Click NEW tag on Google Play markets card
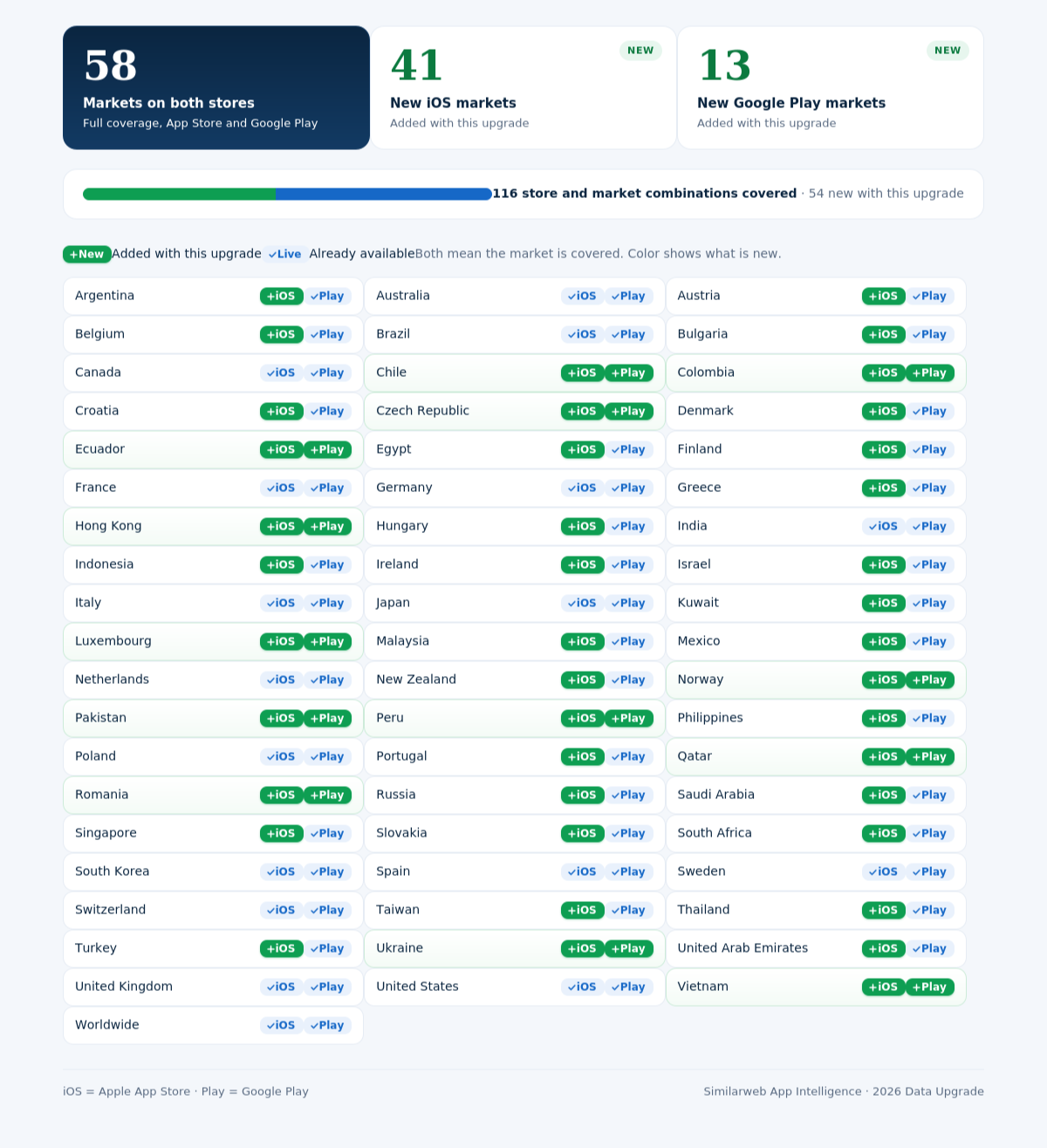This screenshot has height=1148, width=1047. click(948, 51)
